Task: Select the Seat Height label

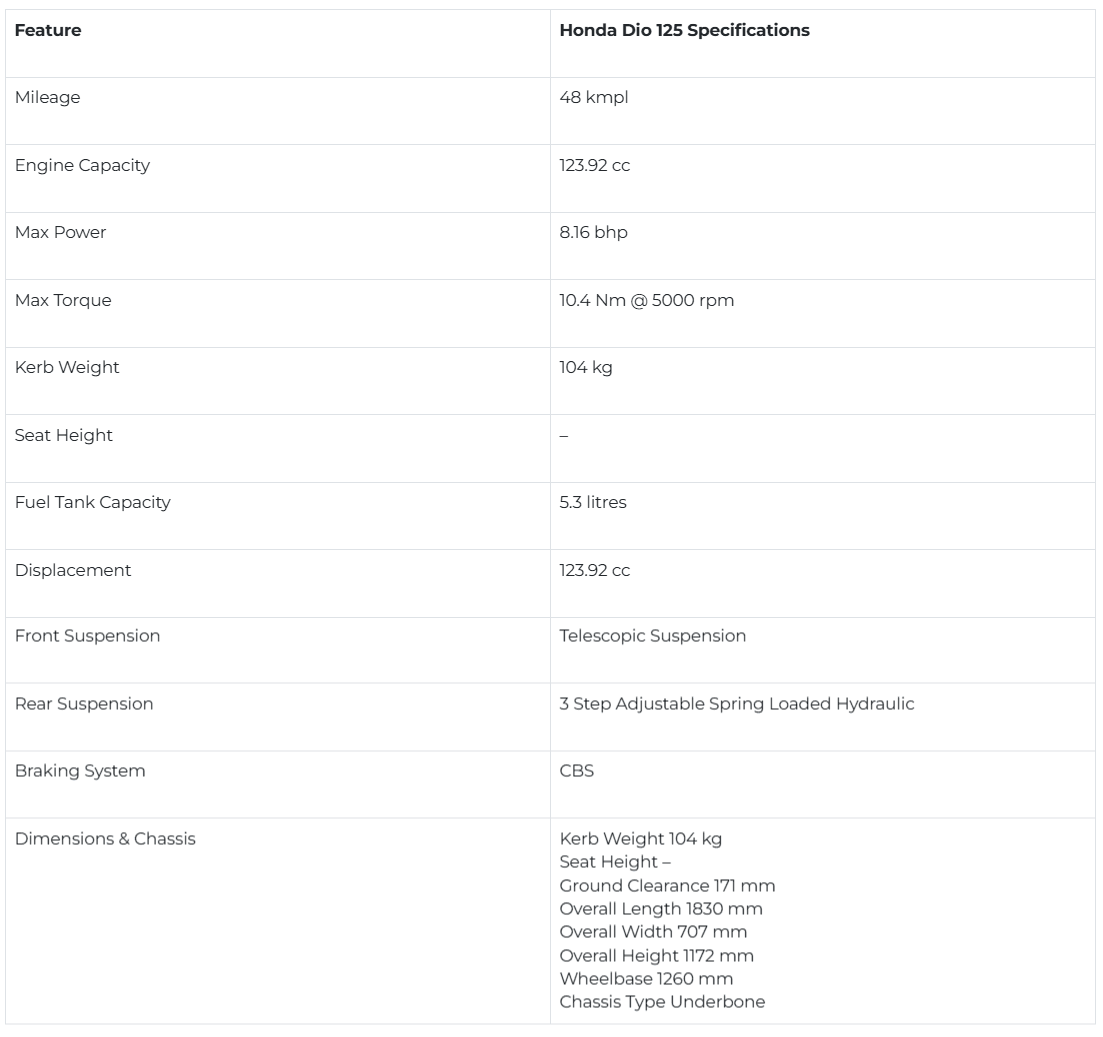Action: click(x=63, y=435)
